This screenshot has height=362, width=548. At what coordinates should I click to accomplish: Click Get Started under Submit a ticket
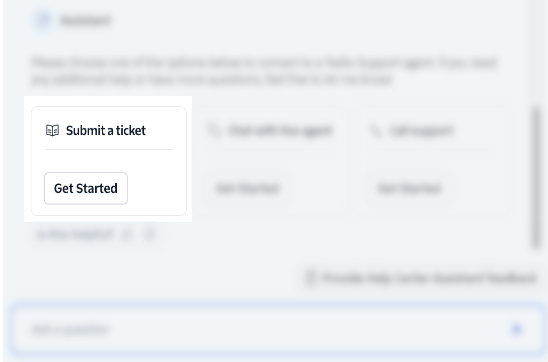click(86, 188)
